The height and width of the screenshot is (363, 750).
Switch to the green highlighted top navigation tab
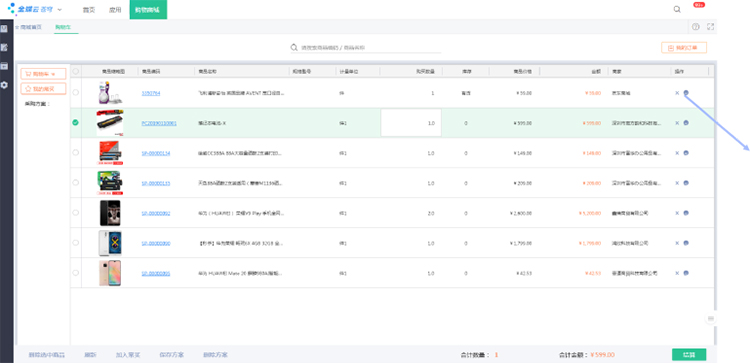click(148, 10)
